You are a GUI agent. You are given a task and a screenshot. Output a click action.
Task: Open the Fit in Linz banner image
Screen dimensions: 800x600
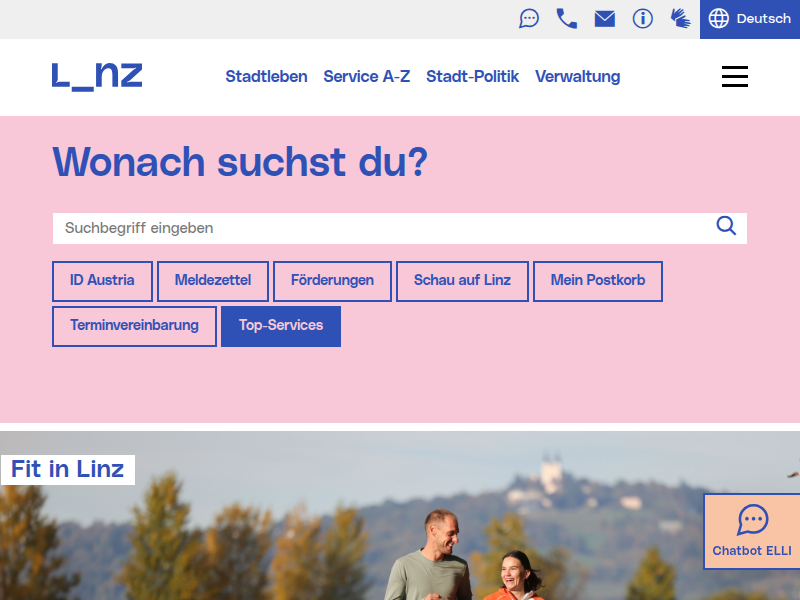(x=400, y=515)
